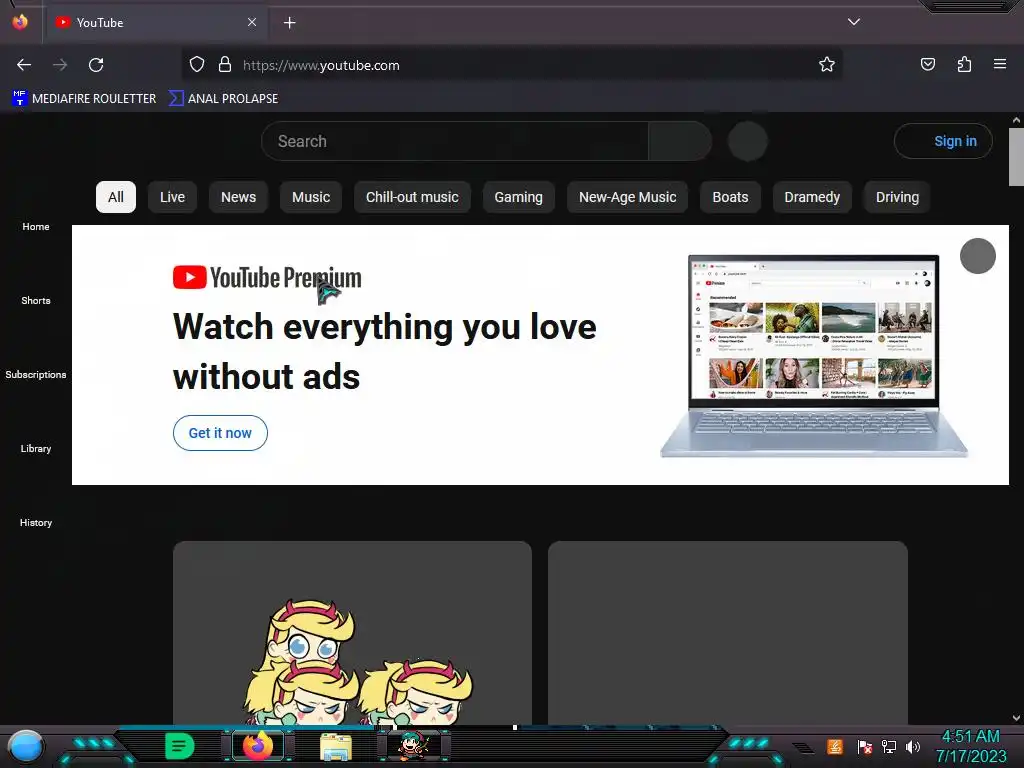Image resolution: width=1024 pixels, height=768 pixels.
Task: Select the Chill-out music chip
Action: [x=412, y=197]
